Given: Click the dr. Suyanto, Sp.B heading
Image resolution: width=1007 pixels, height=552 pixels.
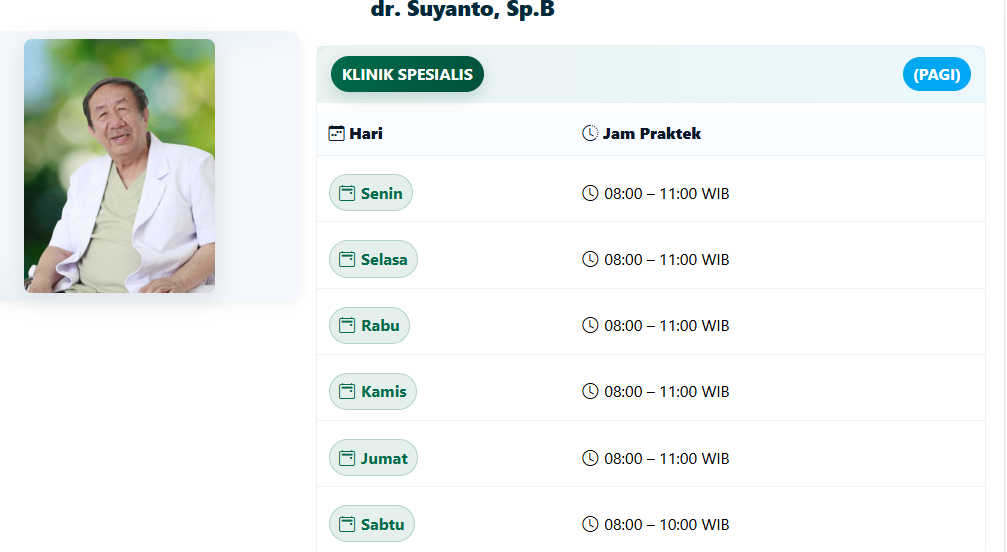Looking at the screenshot, I should point(462,11).
